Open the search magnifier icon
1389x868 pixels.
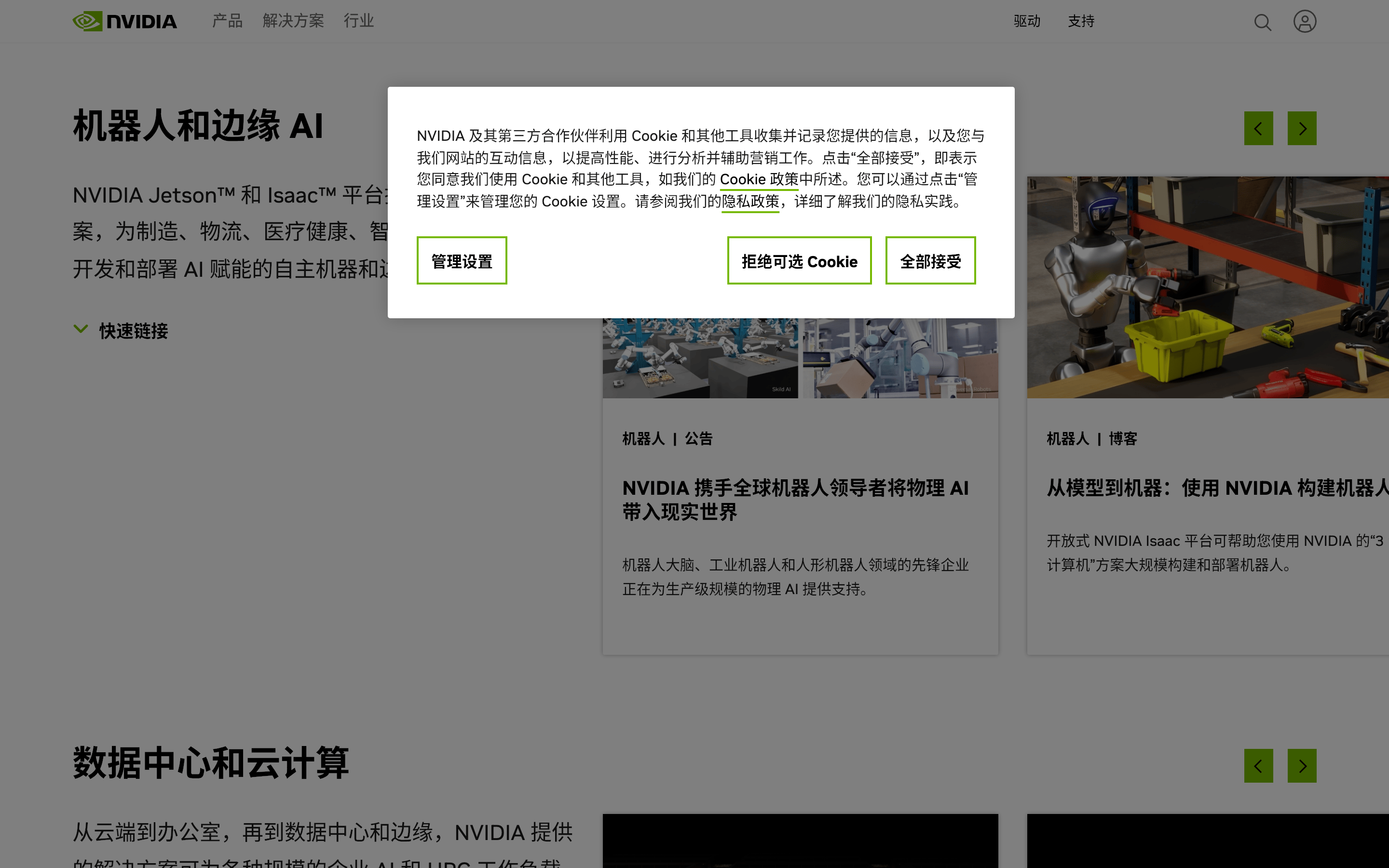(1262, 22)
